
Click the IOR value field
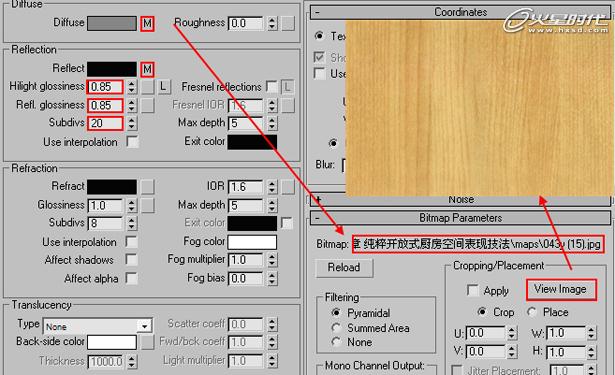tap(246, 187)
